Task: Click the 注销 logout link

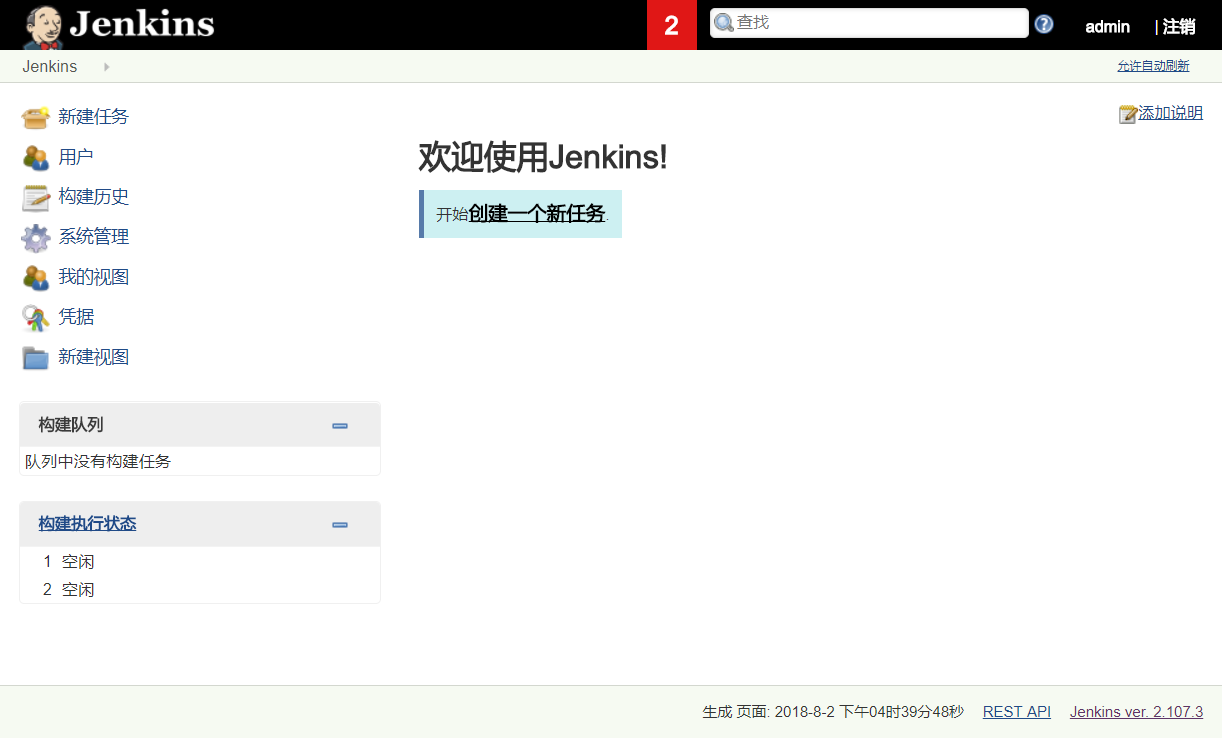Action: click(x=1179, y=27)
